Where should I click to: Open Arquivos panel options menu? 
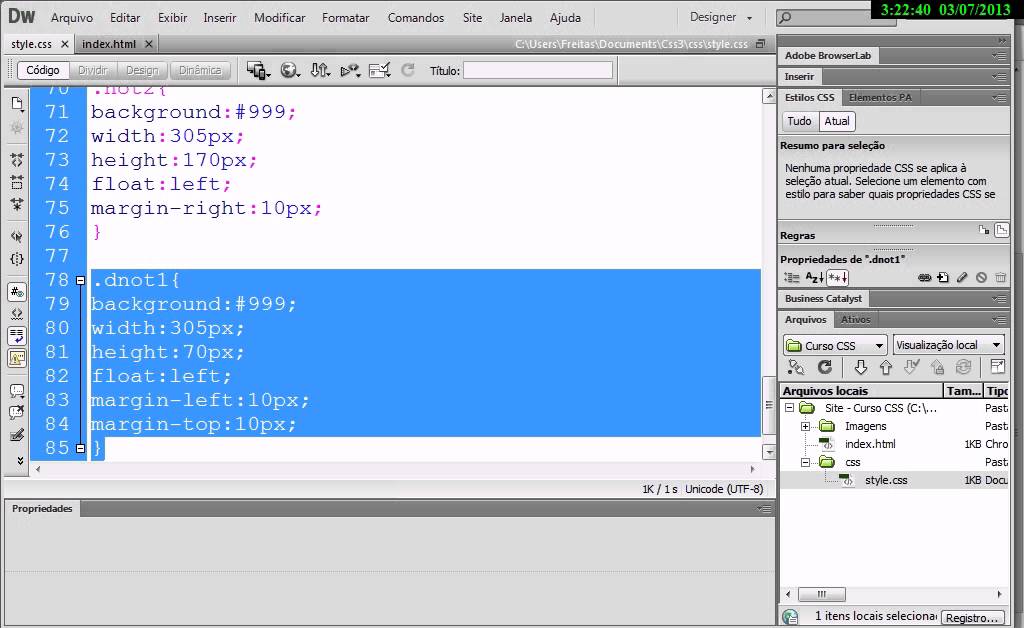point(999,319)
